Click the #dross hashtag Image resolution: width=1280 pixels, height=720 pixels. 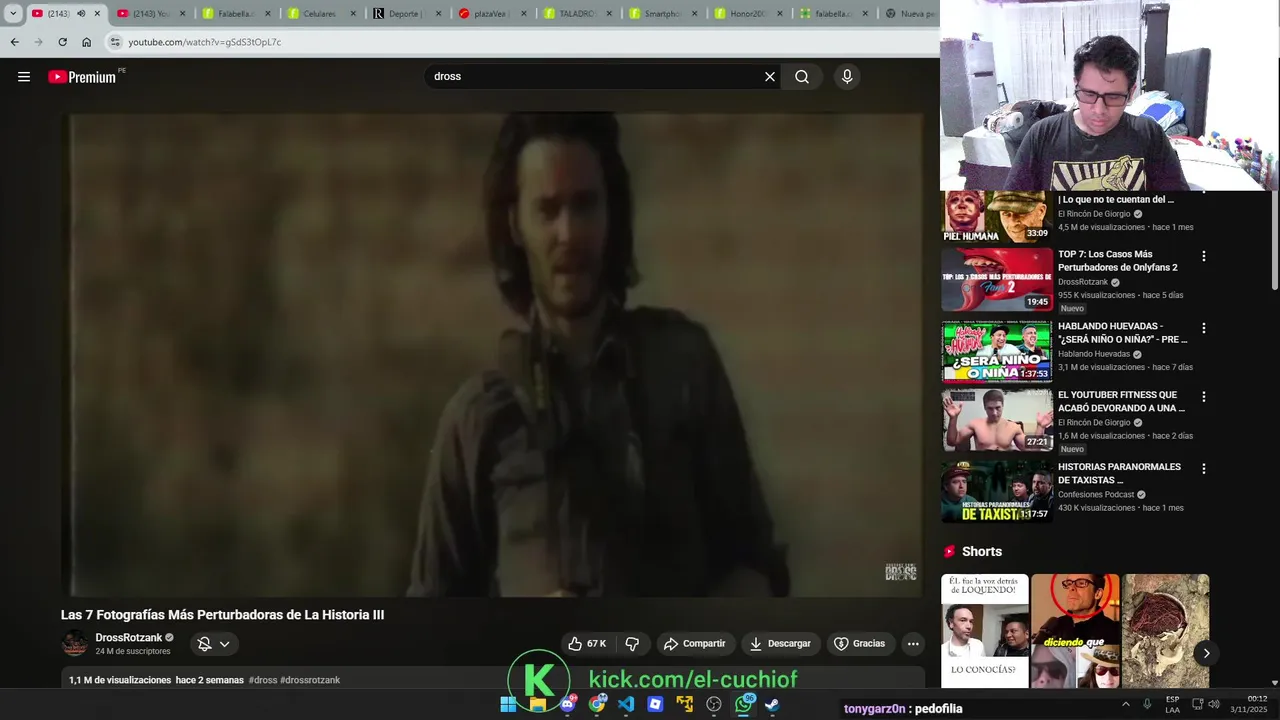(x=263, y=680)
